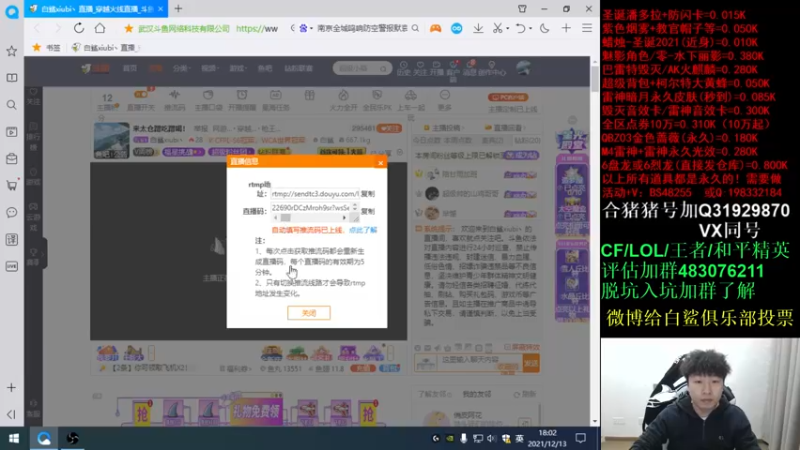The width and height of the screenshot is (800, 450).
Task: Click the scissors screenshot tool icon
Action: 497,29
